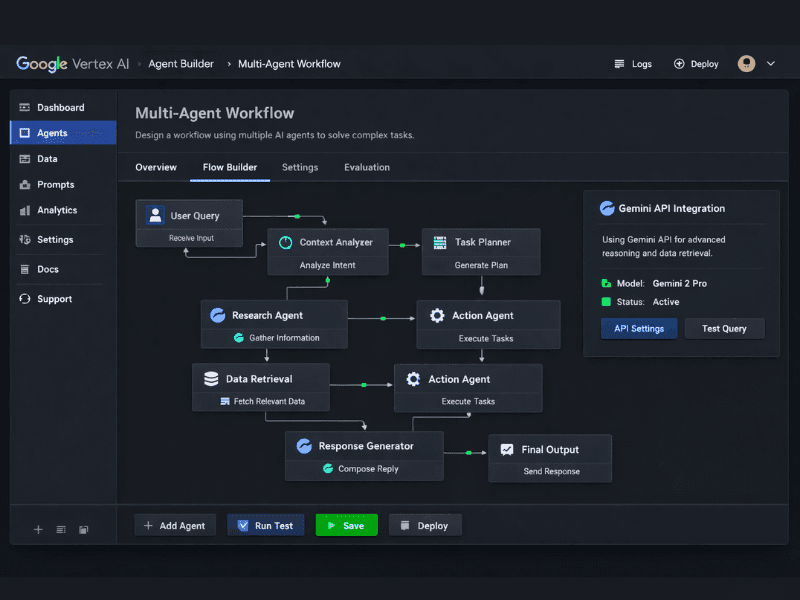Click the Data Retrieval database icon
800x600 pixels.
pyautogui.click(x=212, y=379)
